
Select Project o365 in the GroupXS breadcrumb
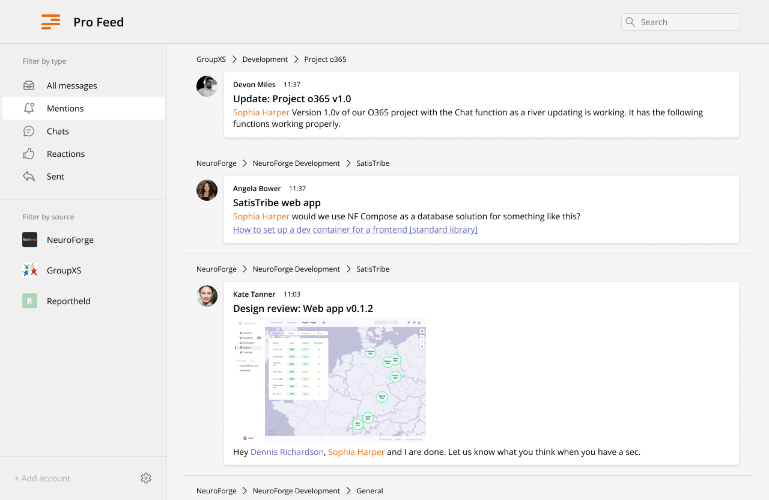(325, 59)
